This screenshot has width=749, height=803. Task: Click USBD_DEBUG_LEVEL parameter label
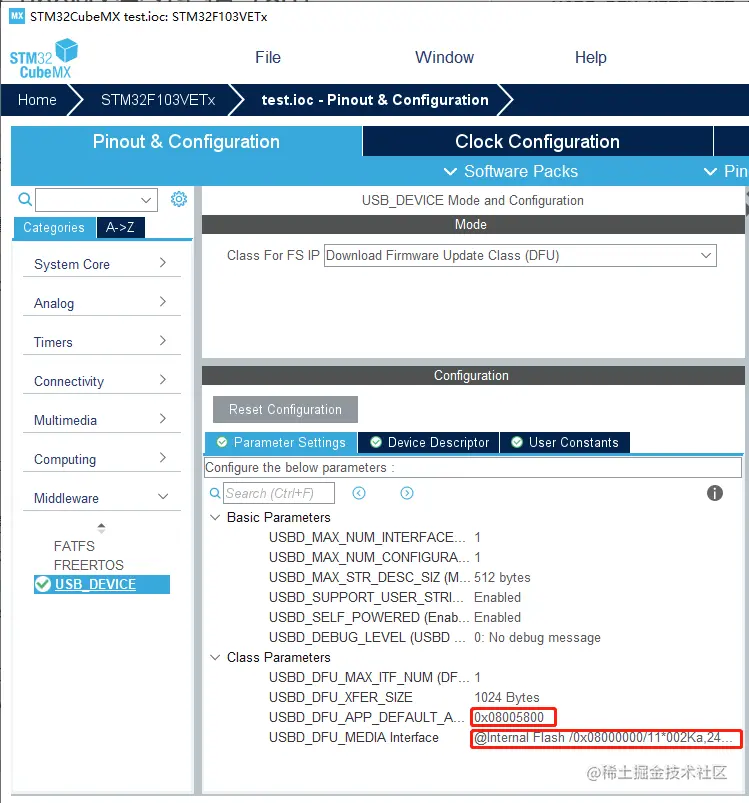[x=367, y=637]
